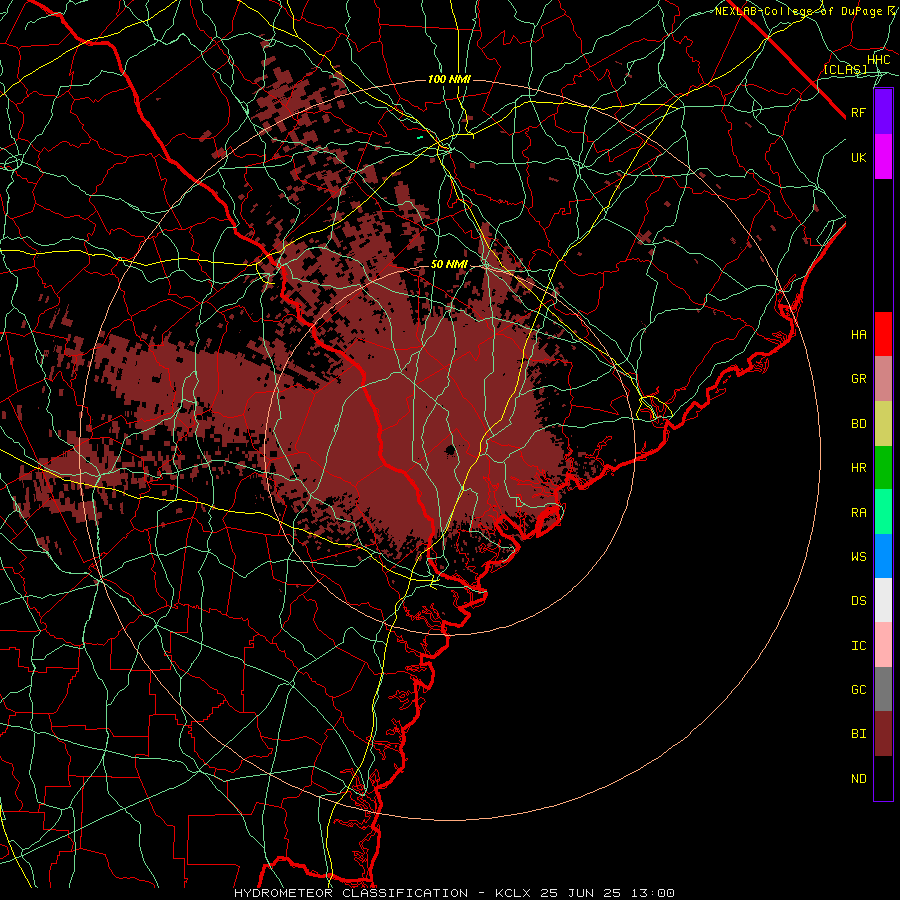Click the GR legend label
This screenshot has width=900, height=900.
tap(859, 379)
